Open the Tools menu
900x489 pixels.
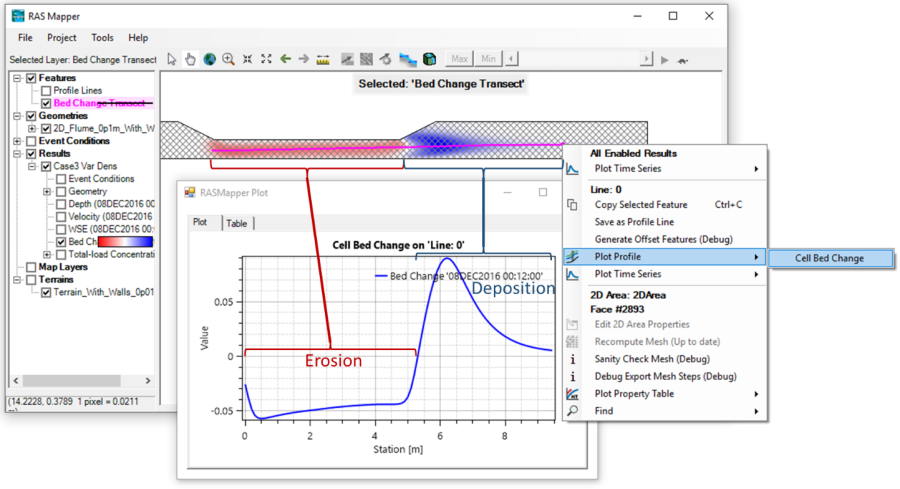(102, 38)
